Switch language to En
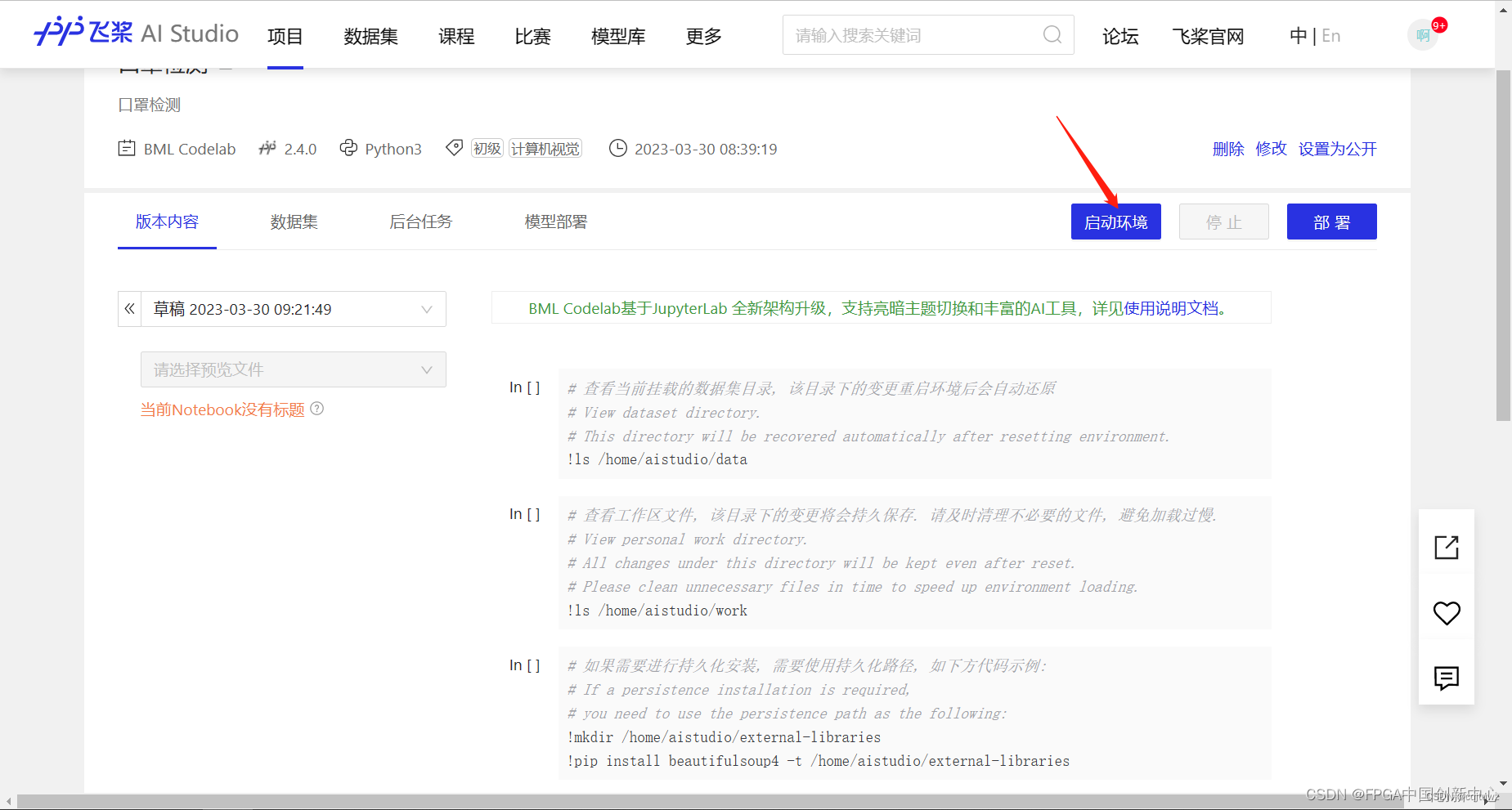Screen dimensions: 1512x810 click(x=1331, y=36)
